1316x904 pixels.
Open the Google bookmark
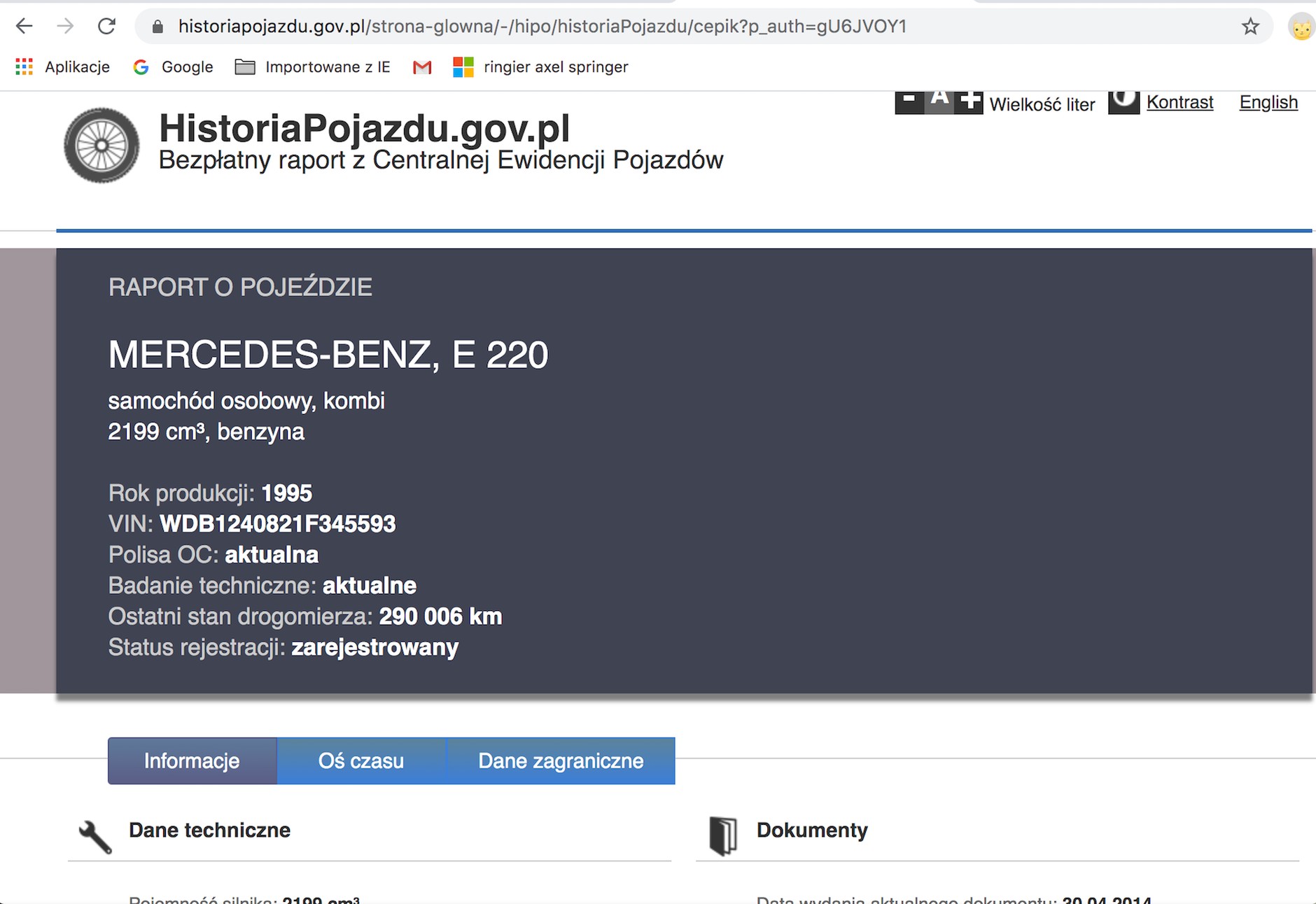(173, 66)
